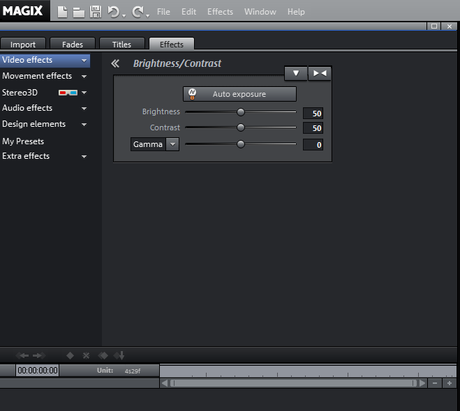Reset effect with mirrored arrows button
460x411 pixels.
[x=320, y=73]
